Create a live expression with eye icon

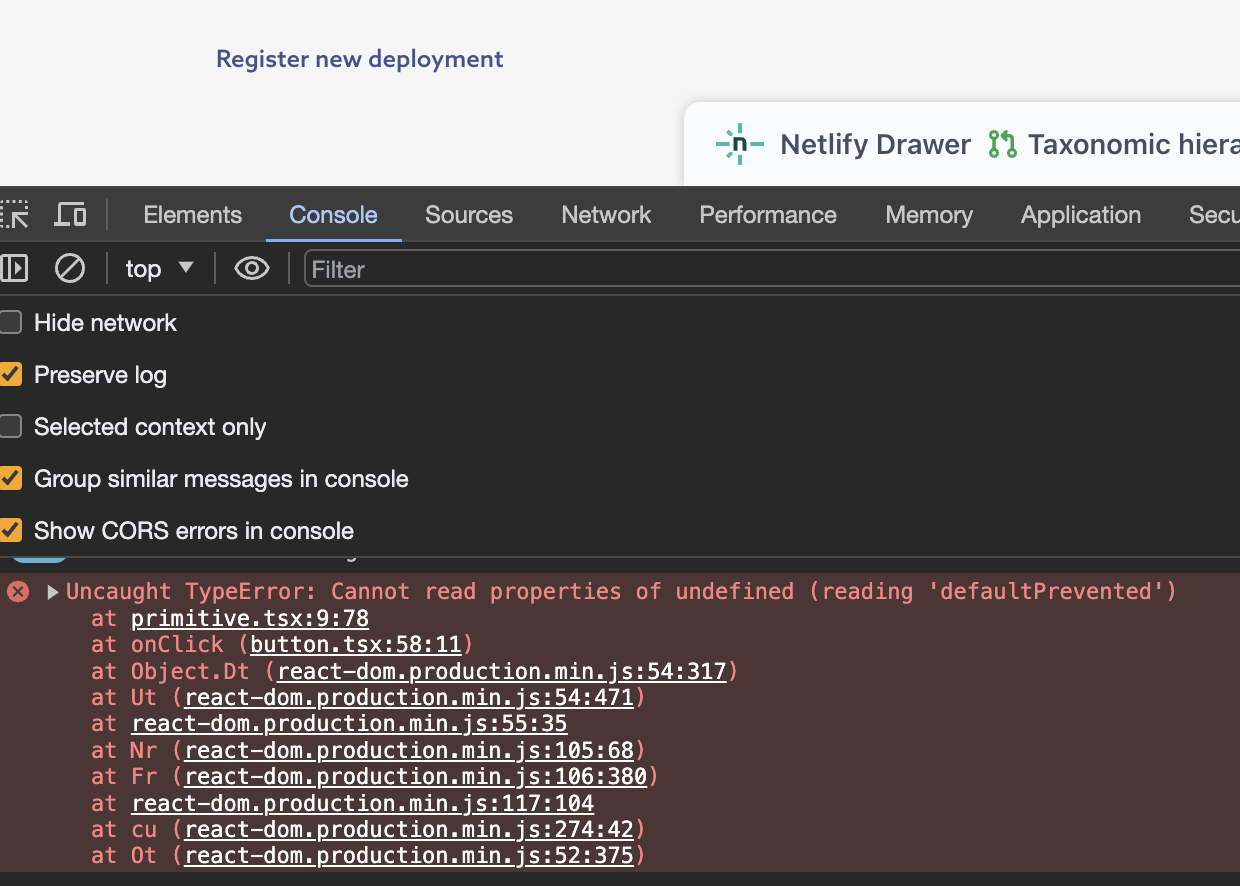(252, 268)
